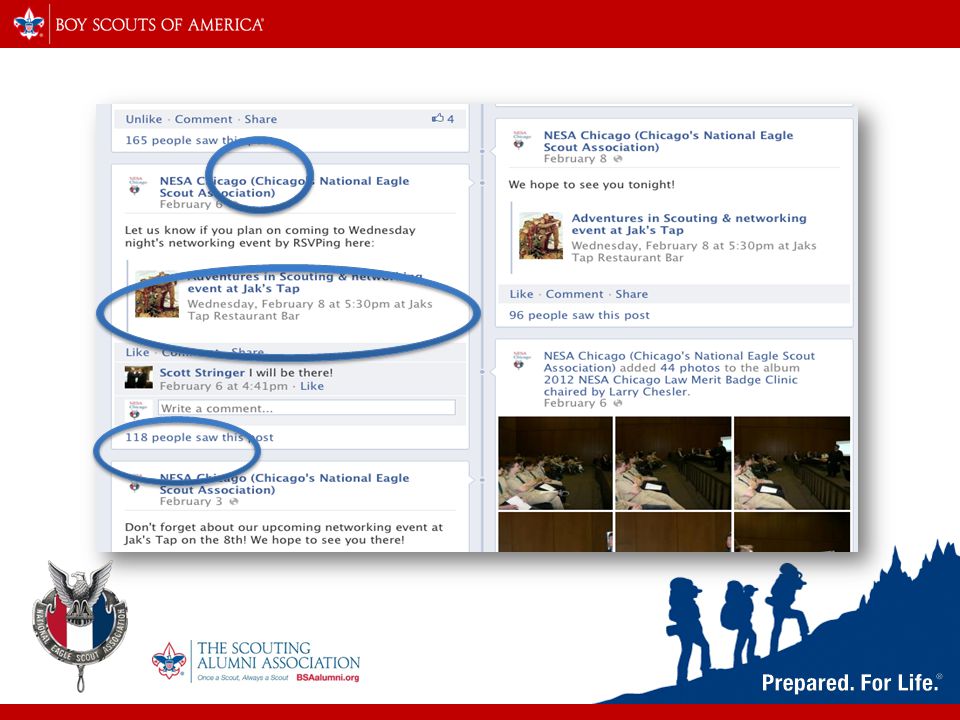This screenshot has height=720, width=960.
Task: Open the Jak's Tap event thumbnail in RSVP post
Action: pos(157,294)
